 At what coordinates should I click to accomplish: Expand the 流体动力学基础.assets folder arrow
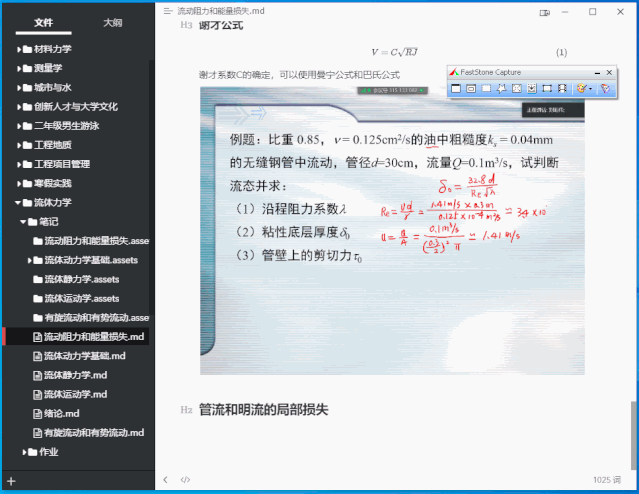tap(29, 260)
